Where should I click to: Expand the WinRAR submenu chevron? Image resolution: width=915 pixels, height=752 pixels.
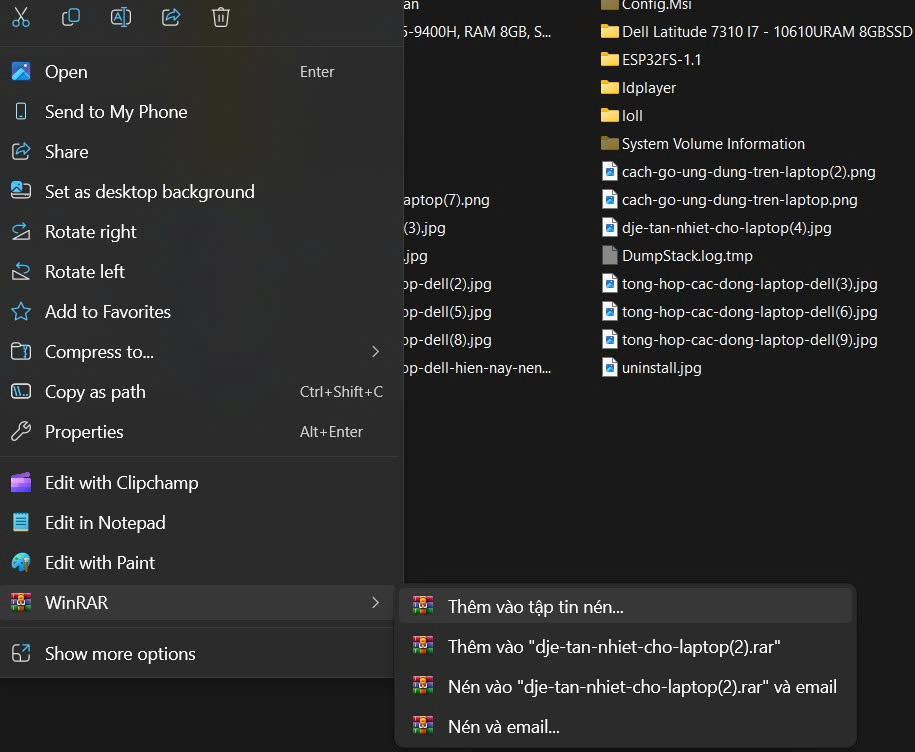[x=376, y=603]
